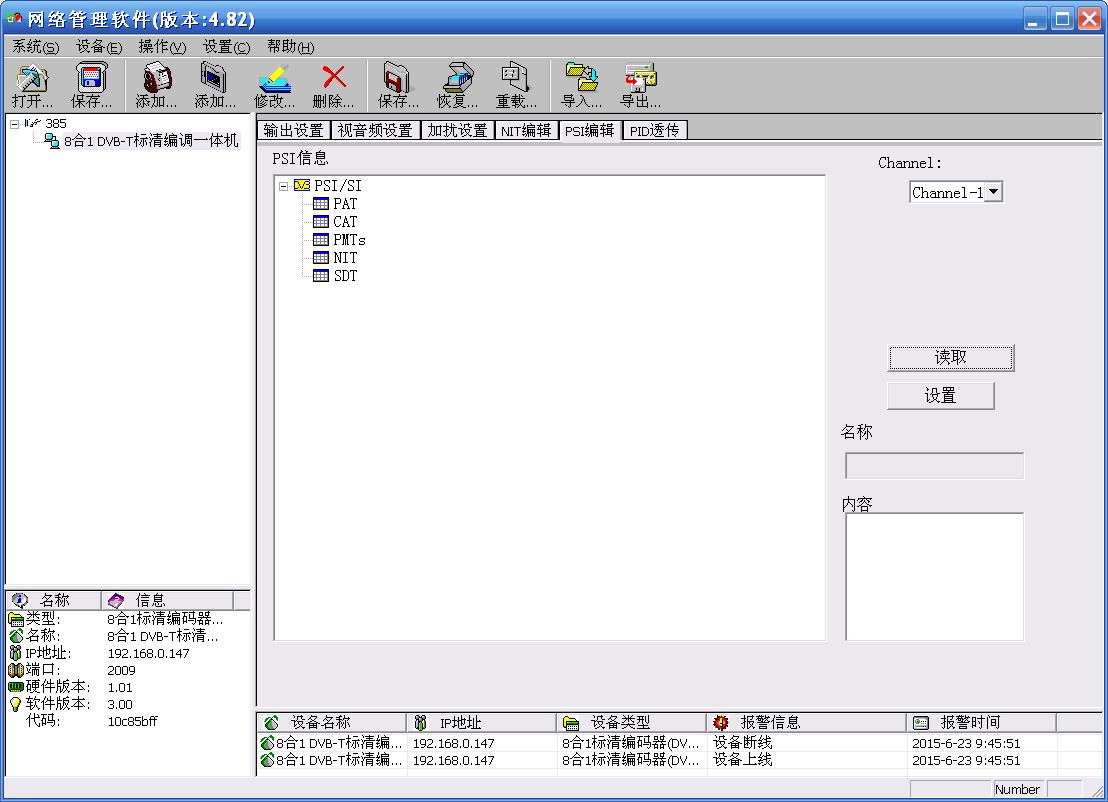Select the 8合1 DVB-T device icon in tree
The height and width of the screenshot is (802, 1108).
click(52, 141)
